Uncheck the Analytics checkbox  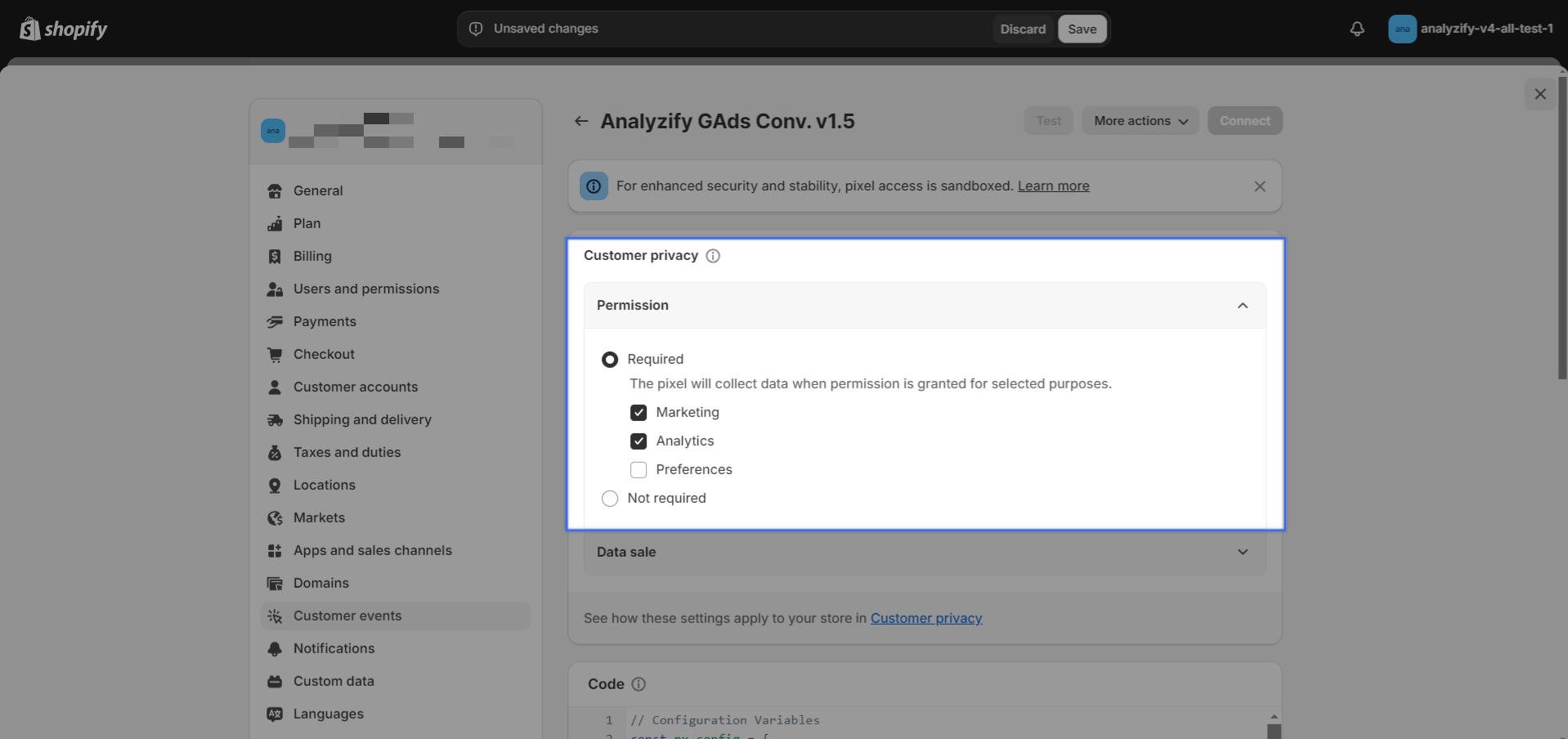pos(638,441)
